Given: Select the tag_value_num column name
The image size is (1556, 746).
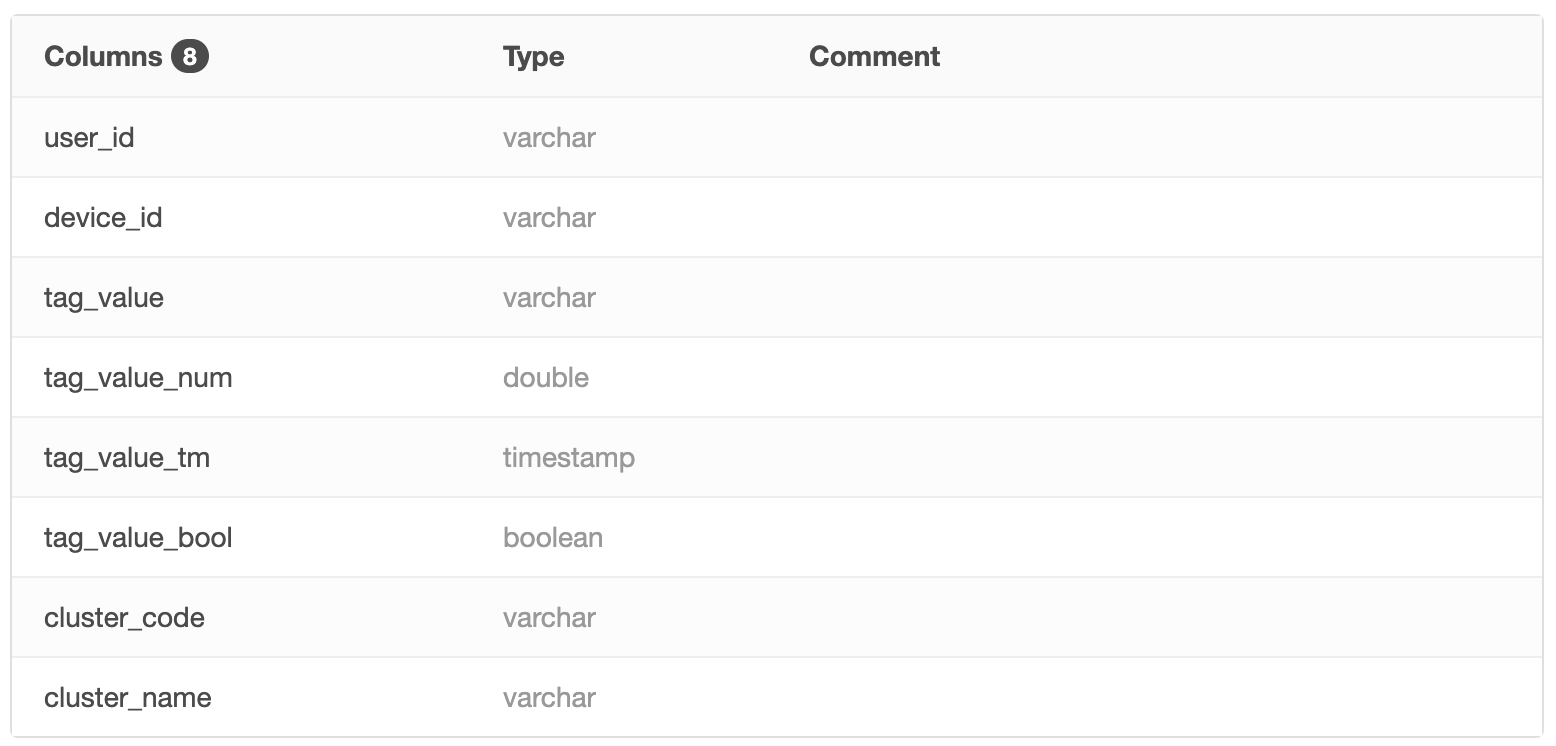Looking at the screenshot, I should tap(138, 378).
